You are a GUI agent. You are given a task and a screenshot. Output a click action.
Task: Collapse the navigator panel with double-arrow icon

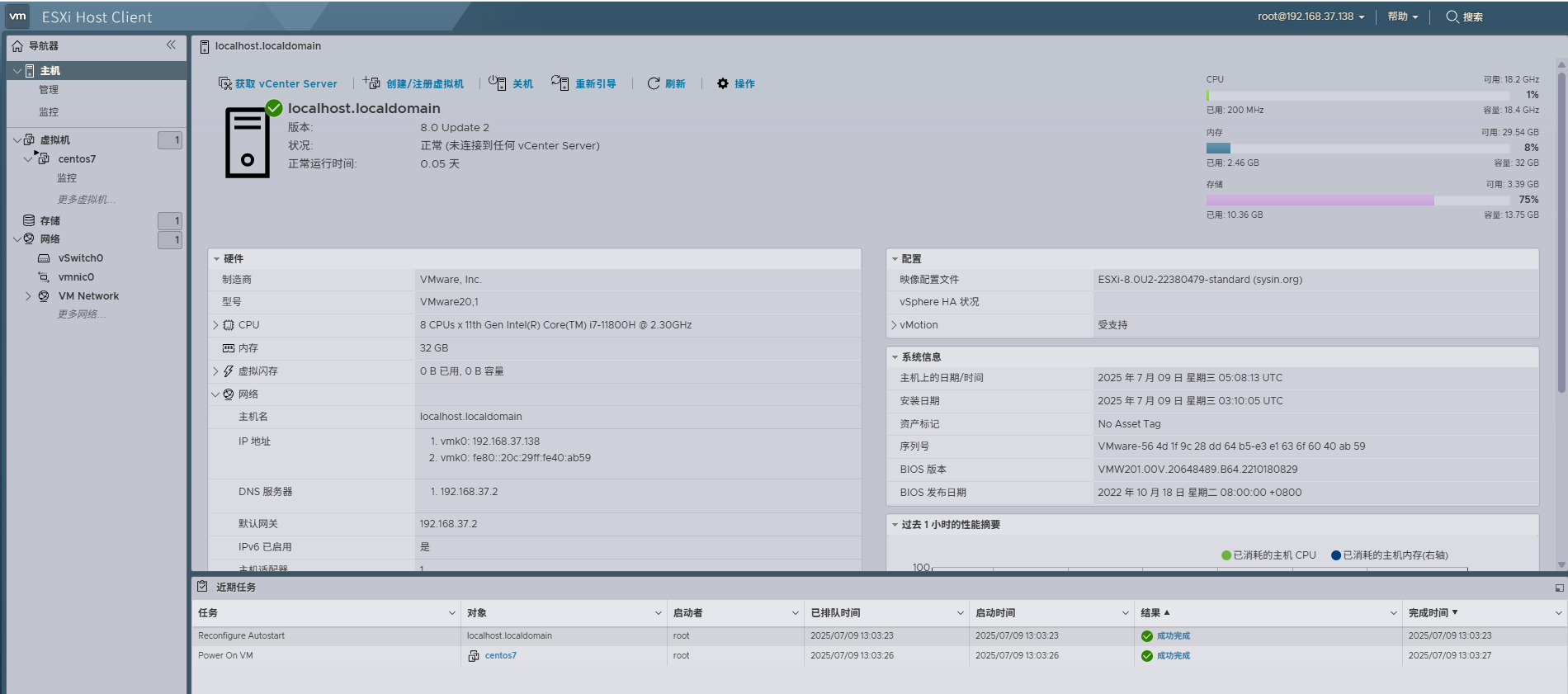171,45
